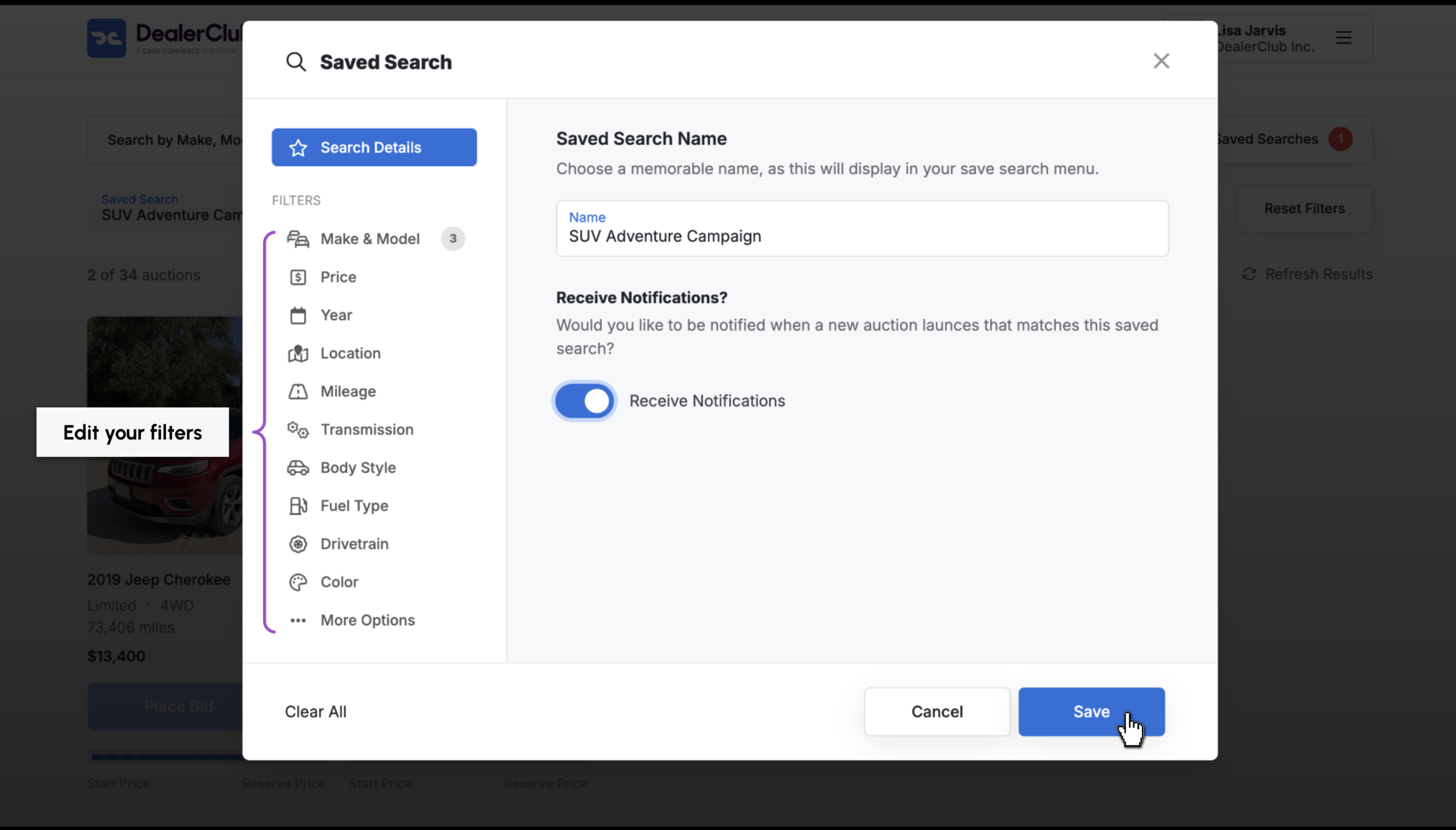Image resolution: width=1456 pixels, height=830 pixels.
Task: Click the Fuel Type pump icon
Action: [x=297, y=506]
